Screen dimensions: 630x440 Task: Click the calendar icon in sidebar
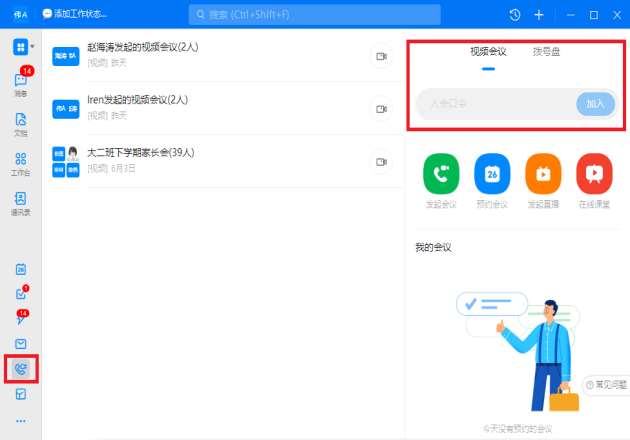[x=20, y=269]
